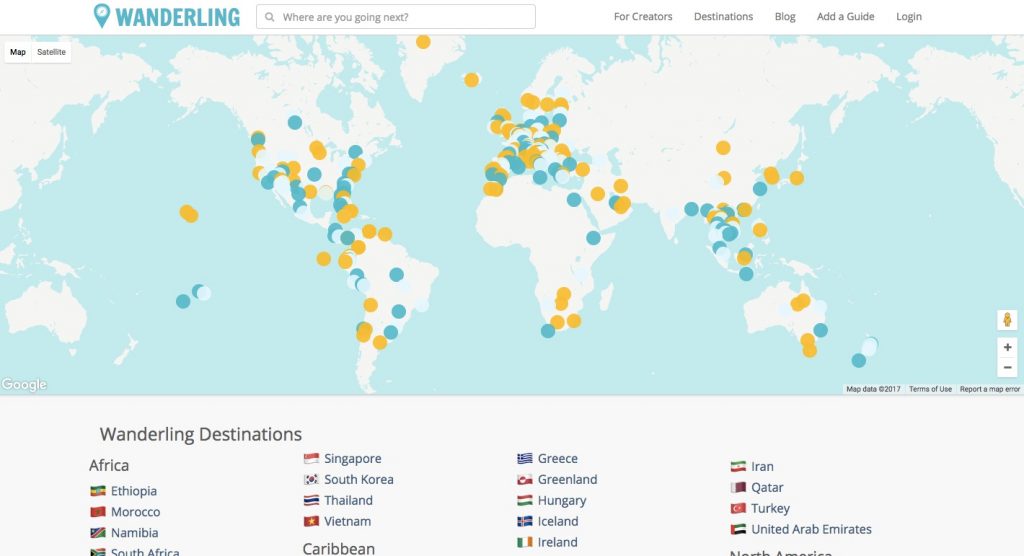Click the Login link

pos(908,17)
